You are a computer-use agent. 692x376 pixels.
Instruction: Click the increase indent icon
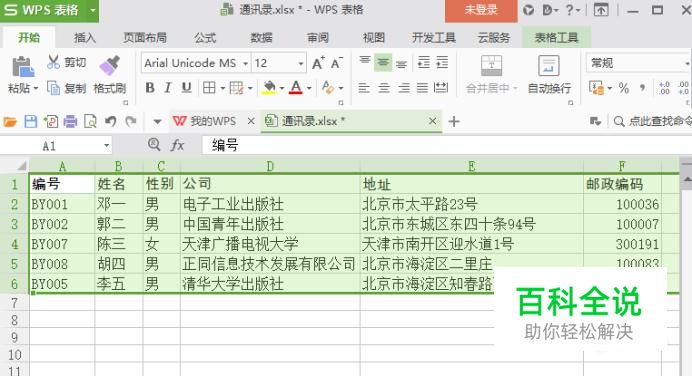pyautogui.click(x=442, y=63)
